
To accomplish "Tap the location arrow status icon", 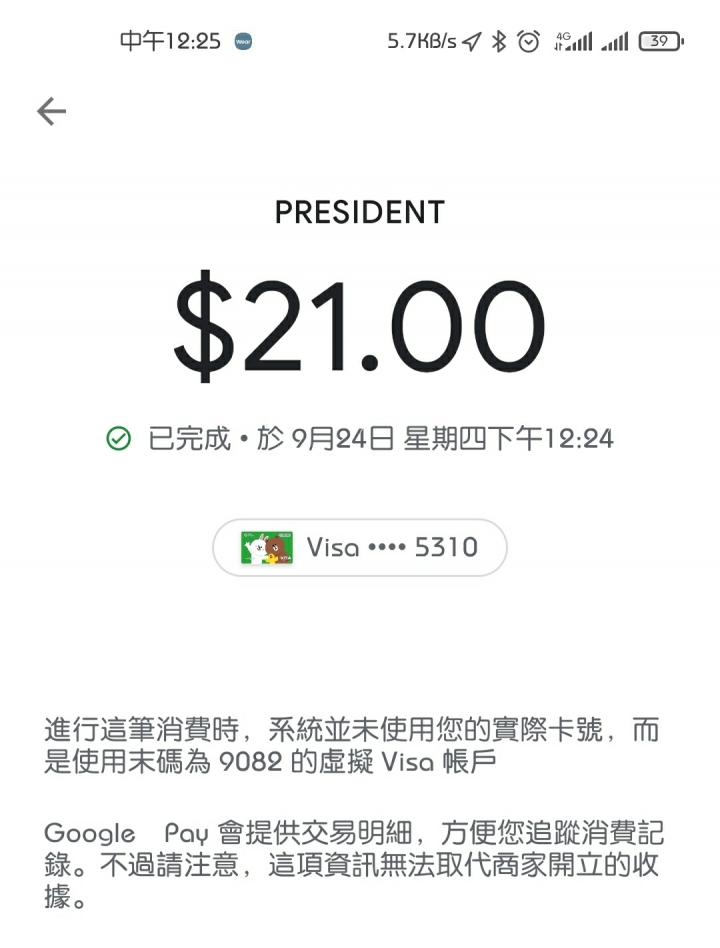I will (x=472, y=42).
